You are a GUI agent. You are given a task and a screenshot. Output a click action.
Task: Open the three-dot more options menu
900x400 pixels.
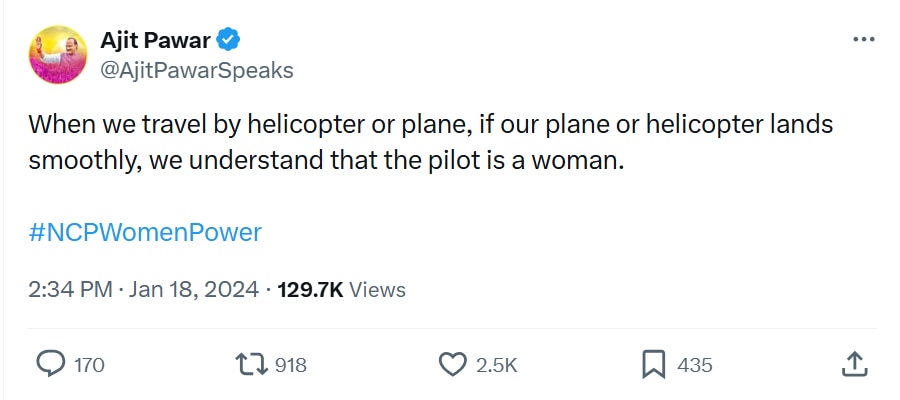click(x=863, y=39)
